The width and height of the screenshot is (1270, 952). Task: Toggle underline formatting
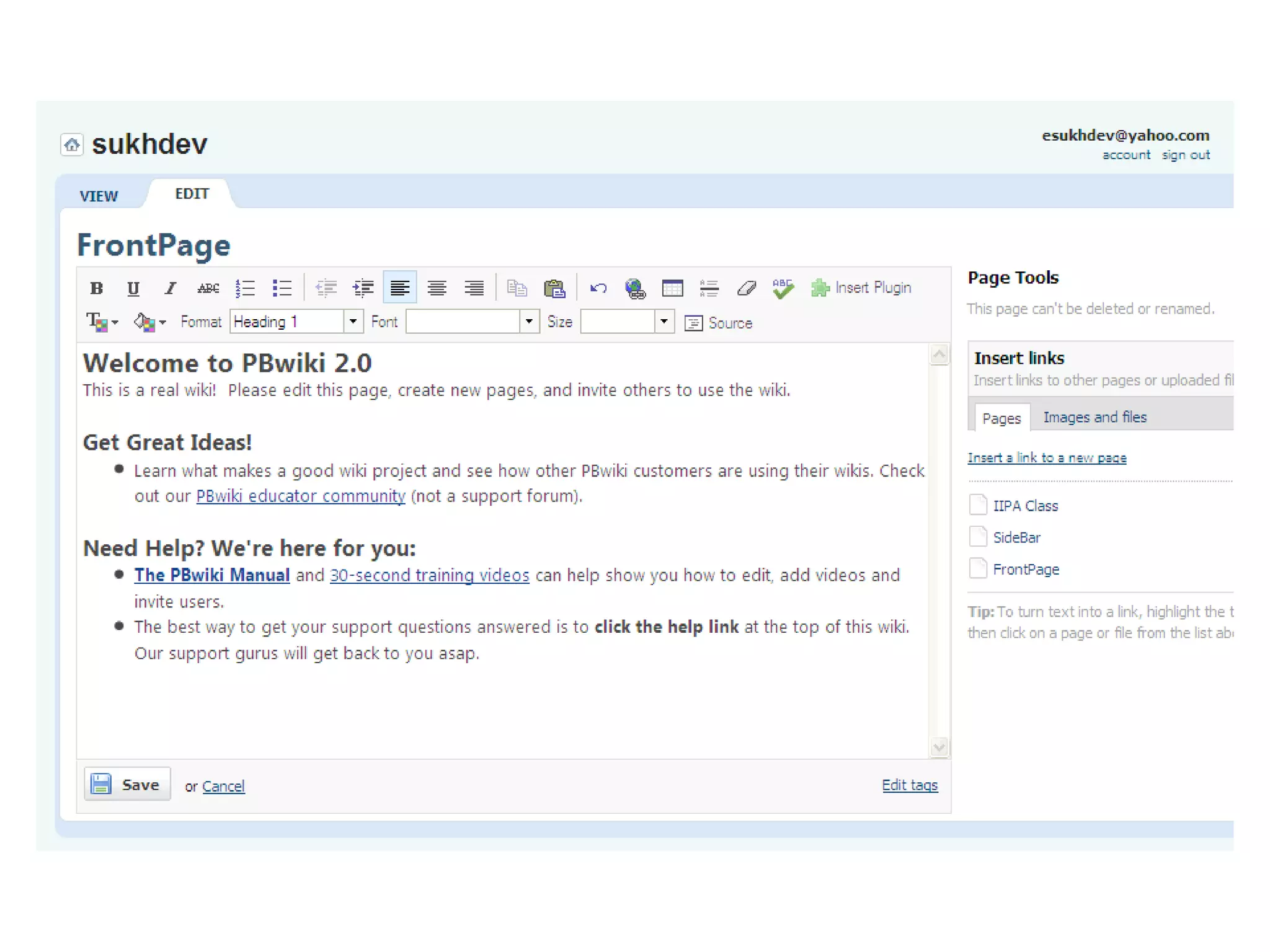133,288
